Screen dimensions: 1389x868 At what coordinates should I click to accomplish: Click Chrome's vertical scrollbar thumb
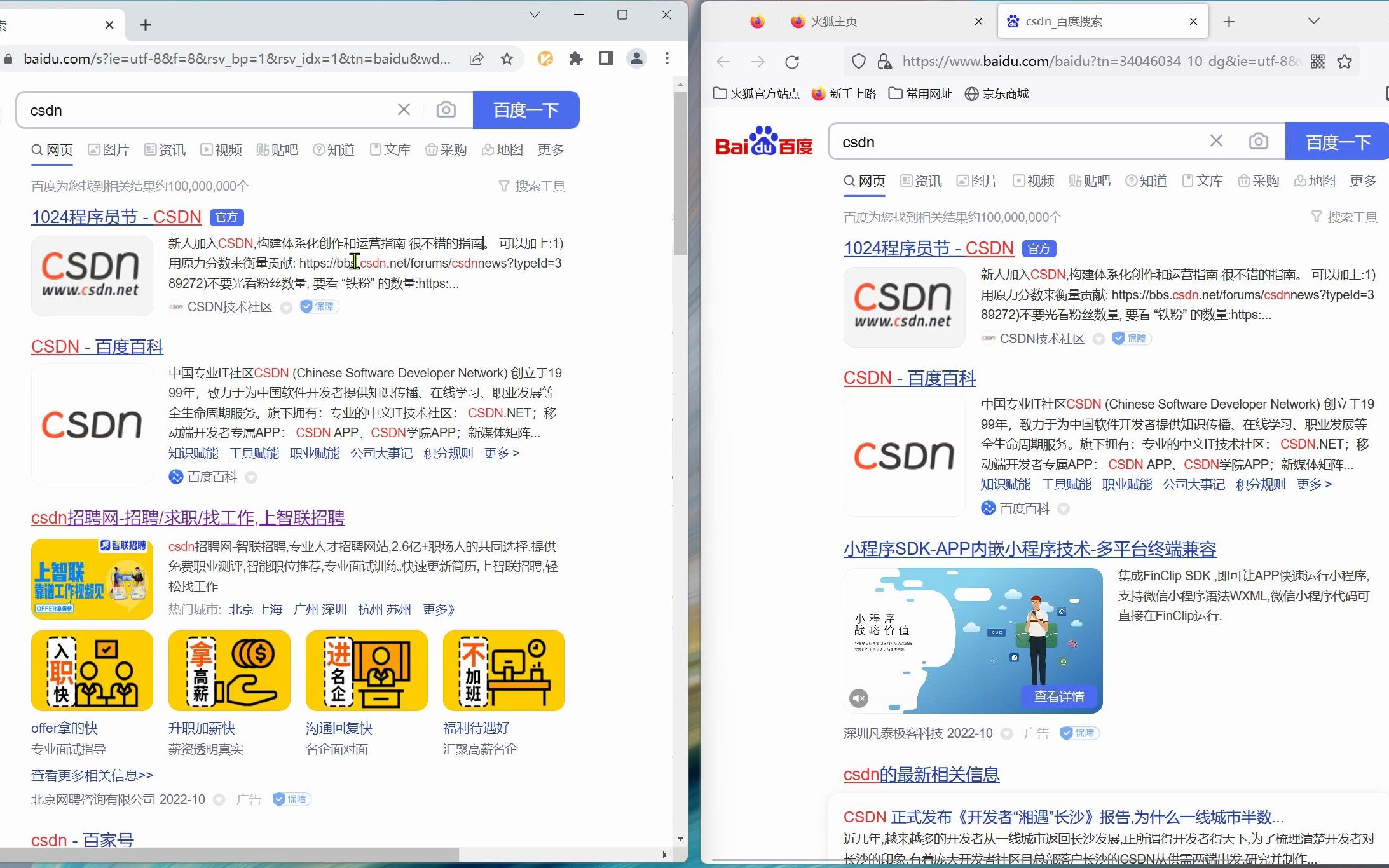click(680, 173)
